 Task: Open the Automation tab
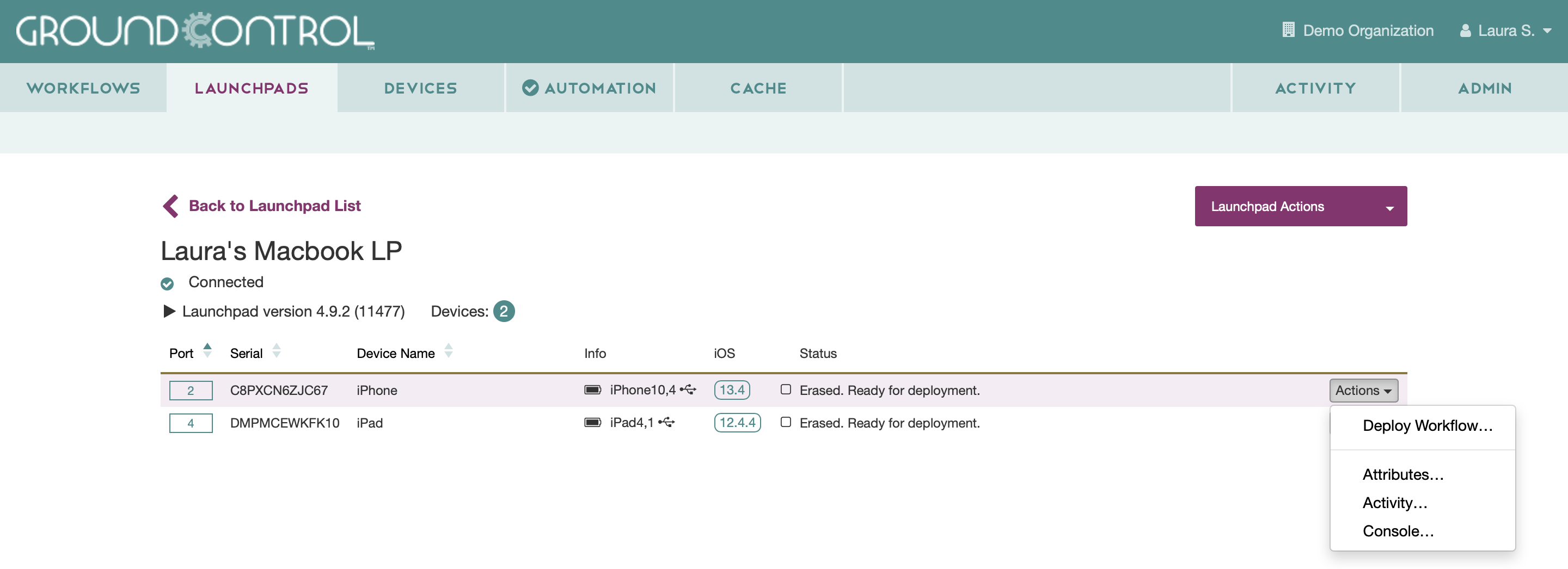[589, 88]
